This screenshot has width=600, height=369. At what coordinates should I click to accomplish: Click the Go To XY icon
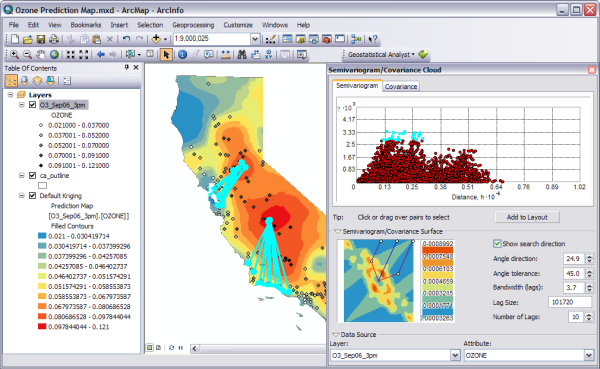tap(269, 55)
